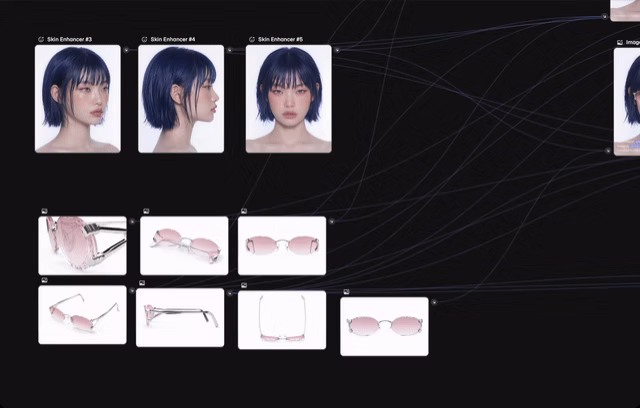Screen dimensions: 640x408
Task: Click output port of Skin Enhancer #5
Action: click(337, 50)
